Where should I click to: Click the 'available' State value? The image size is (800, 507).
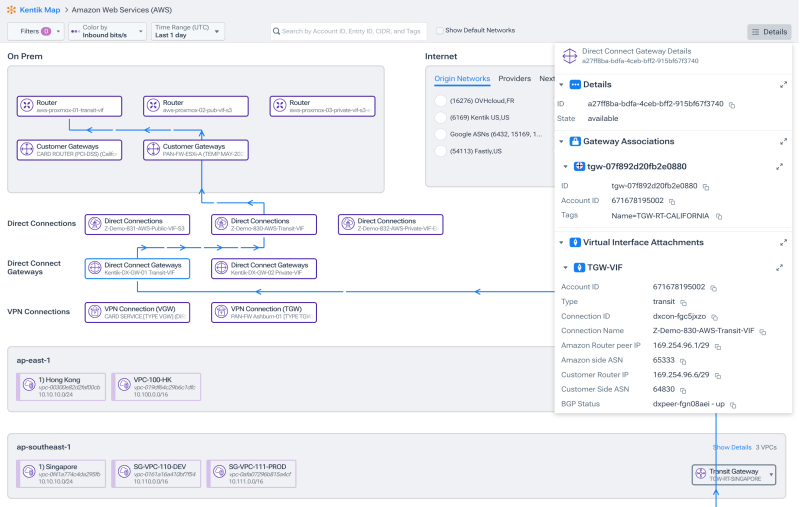tap(603, 118)
